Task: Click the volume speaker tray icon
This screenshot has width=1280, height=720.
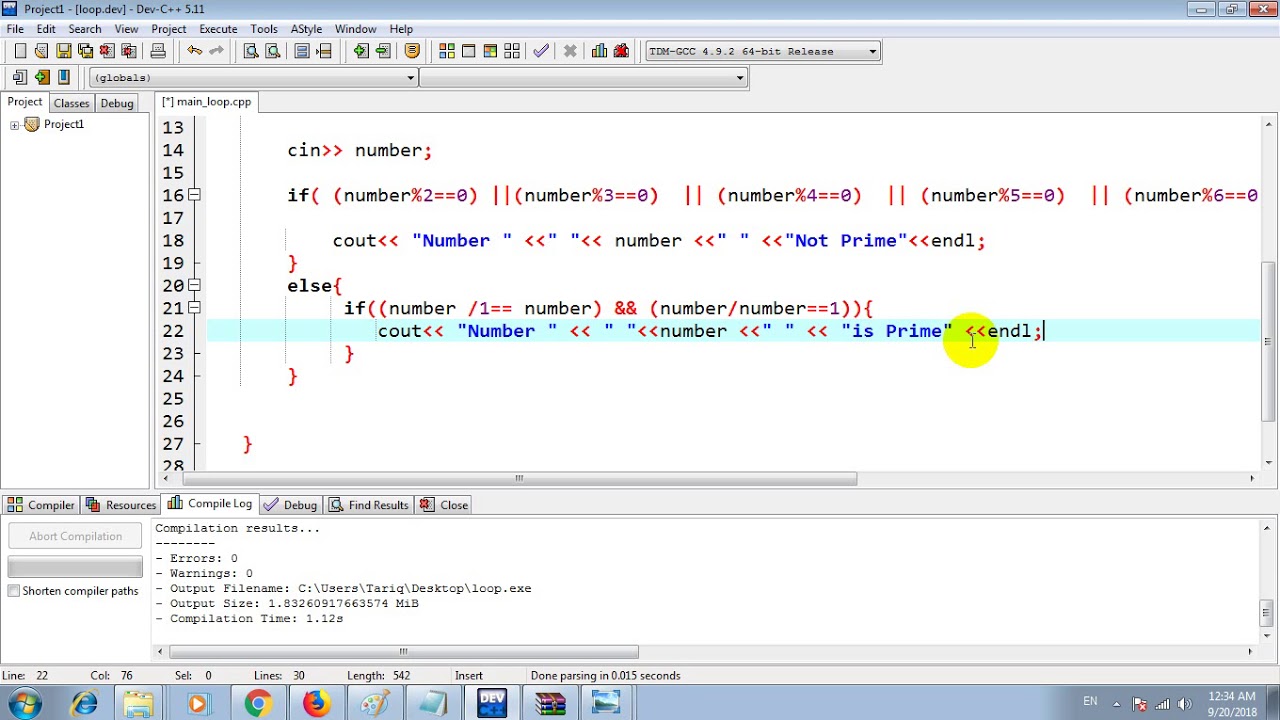Action: pyautogui.click(x=1184, y=703)
